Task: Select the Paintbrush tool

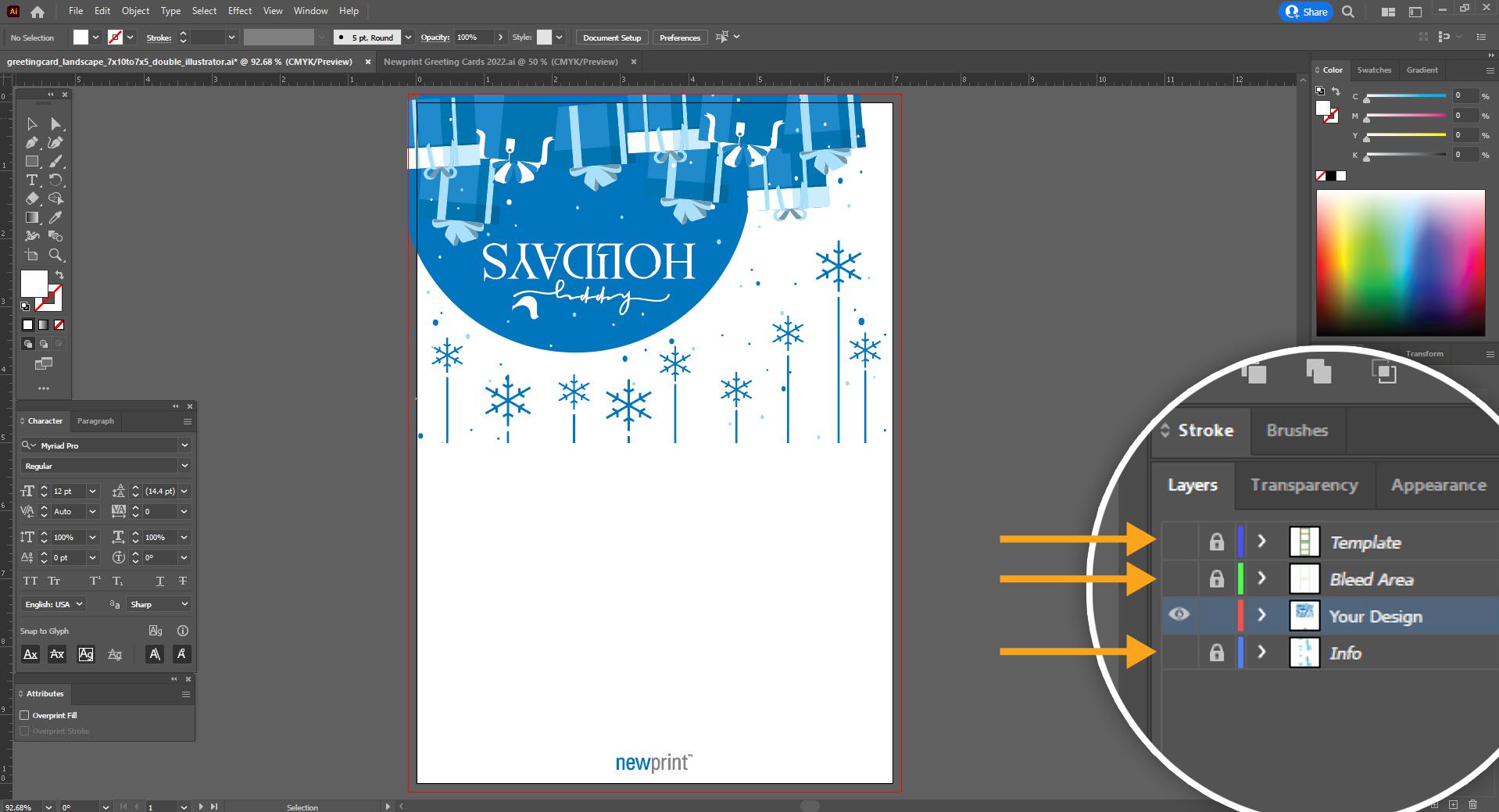Action: pos(55,161)
